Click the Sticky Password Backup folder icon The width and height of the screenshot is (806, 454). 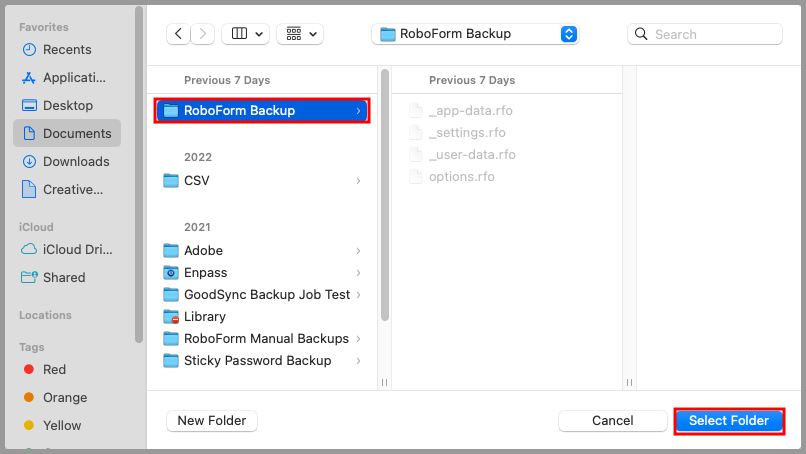pos(171,361)
